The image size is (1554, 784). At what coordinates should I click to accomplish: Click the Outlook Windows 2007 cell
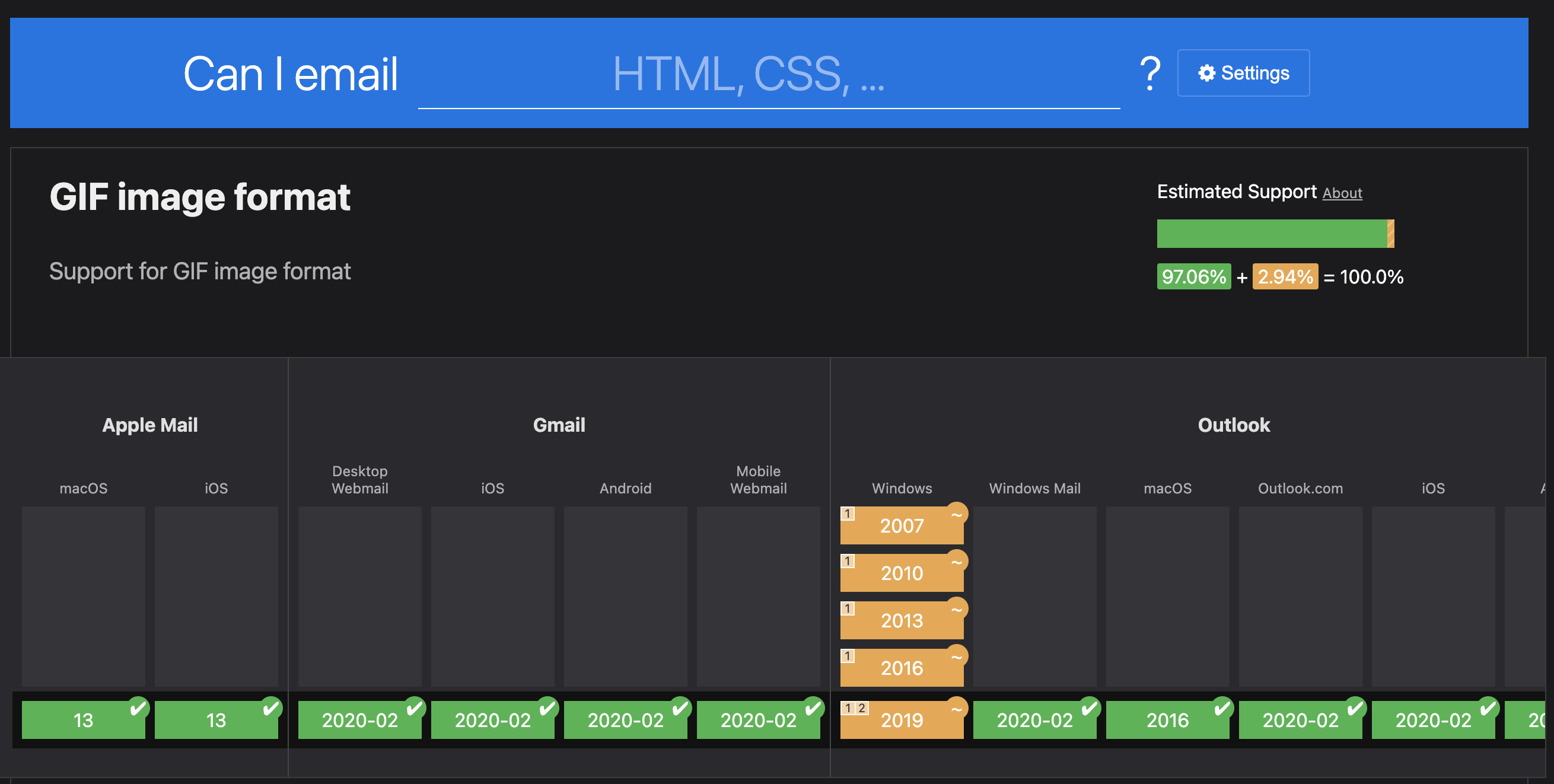coord(902,525)
